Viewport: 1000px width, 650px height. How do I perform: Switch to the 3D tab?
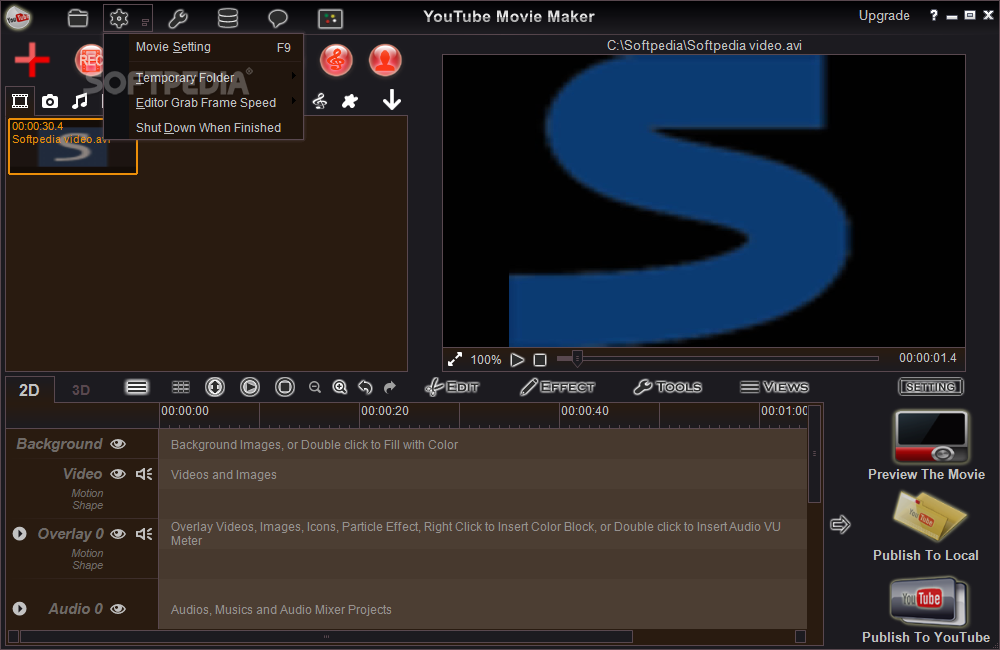coord(80,390)
